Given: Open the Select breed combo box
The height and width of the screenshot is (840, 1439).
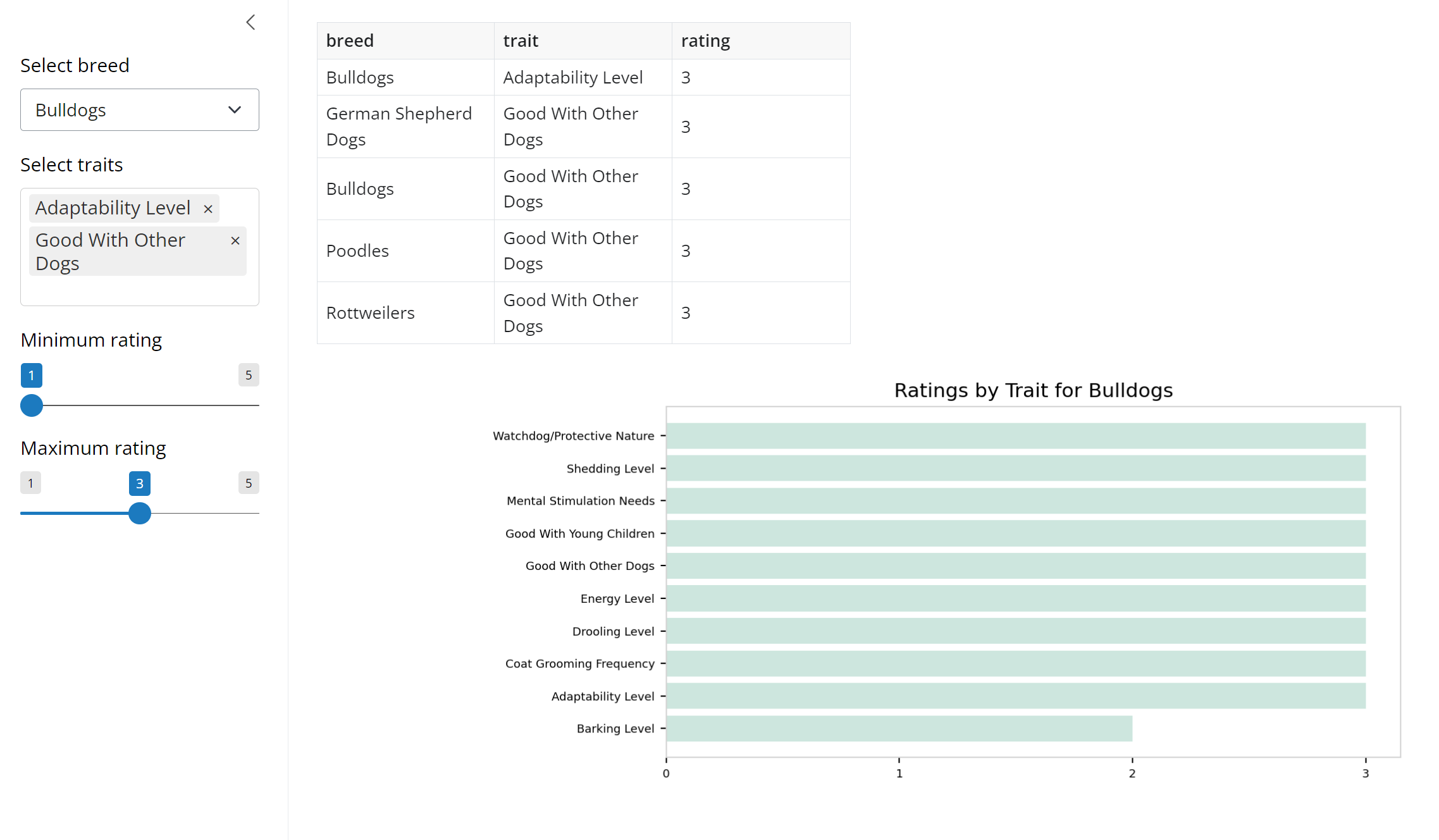Looking at the screenshot, I should (139, 109).
